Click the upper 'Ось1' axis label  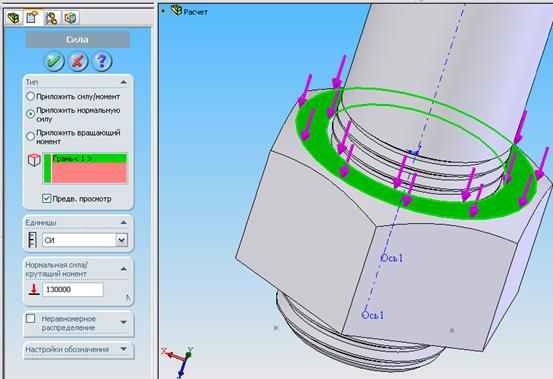(392, 258)
